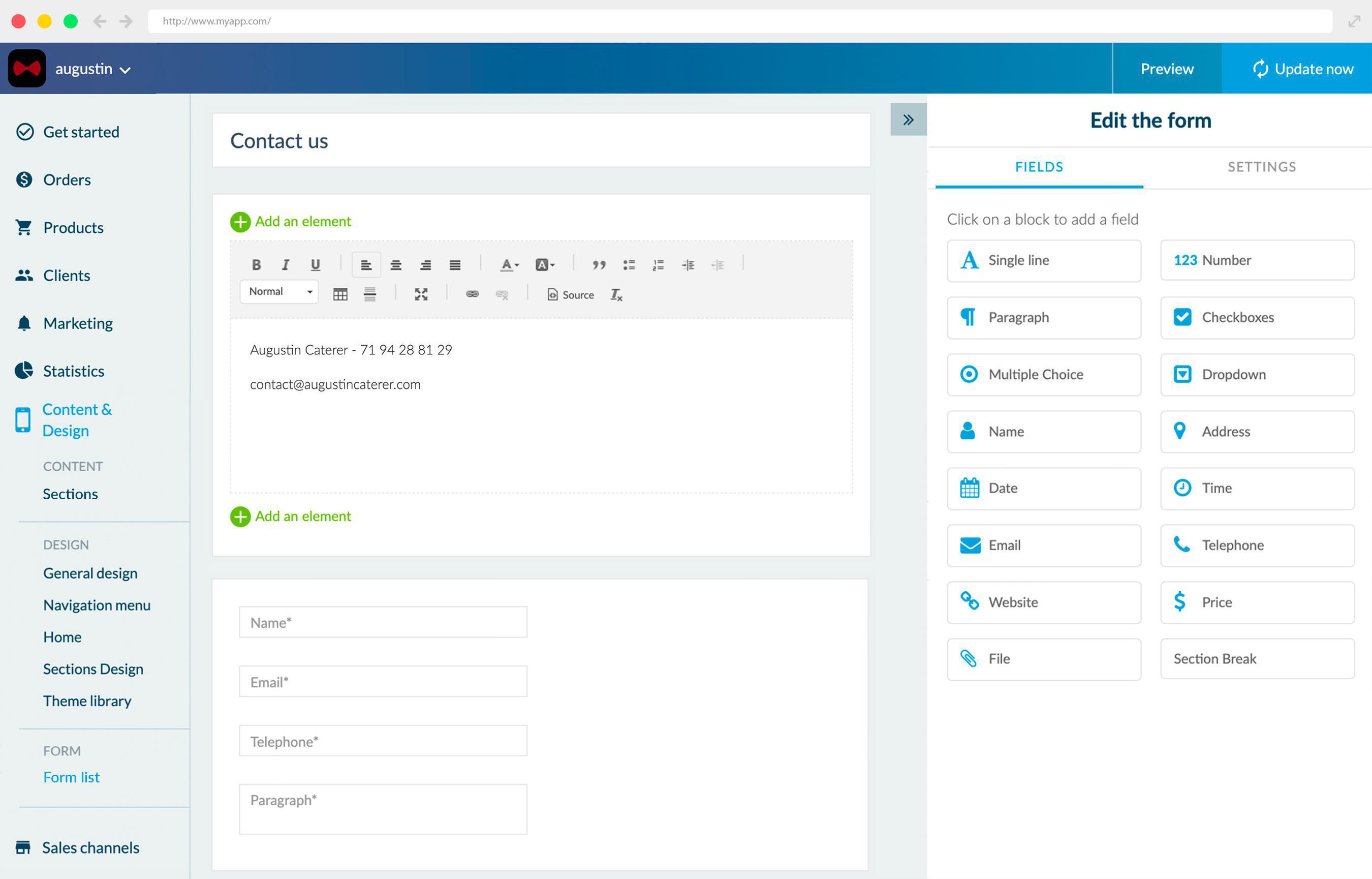The height and width of the screenshot is (879, 1372).
Task: Add a Checkboxes field block
Action: (1257, 317)
